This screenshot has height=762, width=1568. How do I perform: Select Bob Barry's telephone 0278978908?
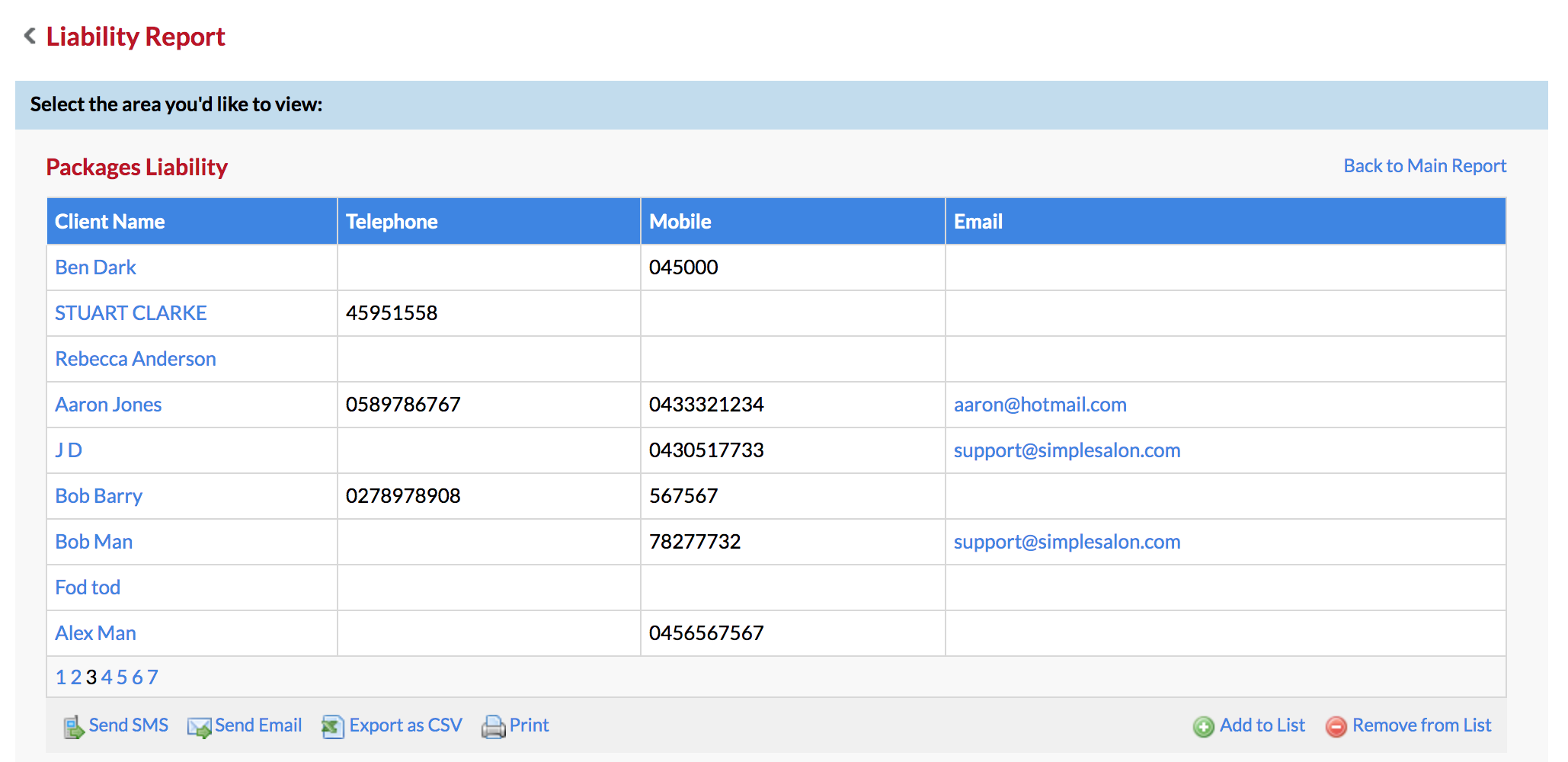(403, 496)
